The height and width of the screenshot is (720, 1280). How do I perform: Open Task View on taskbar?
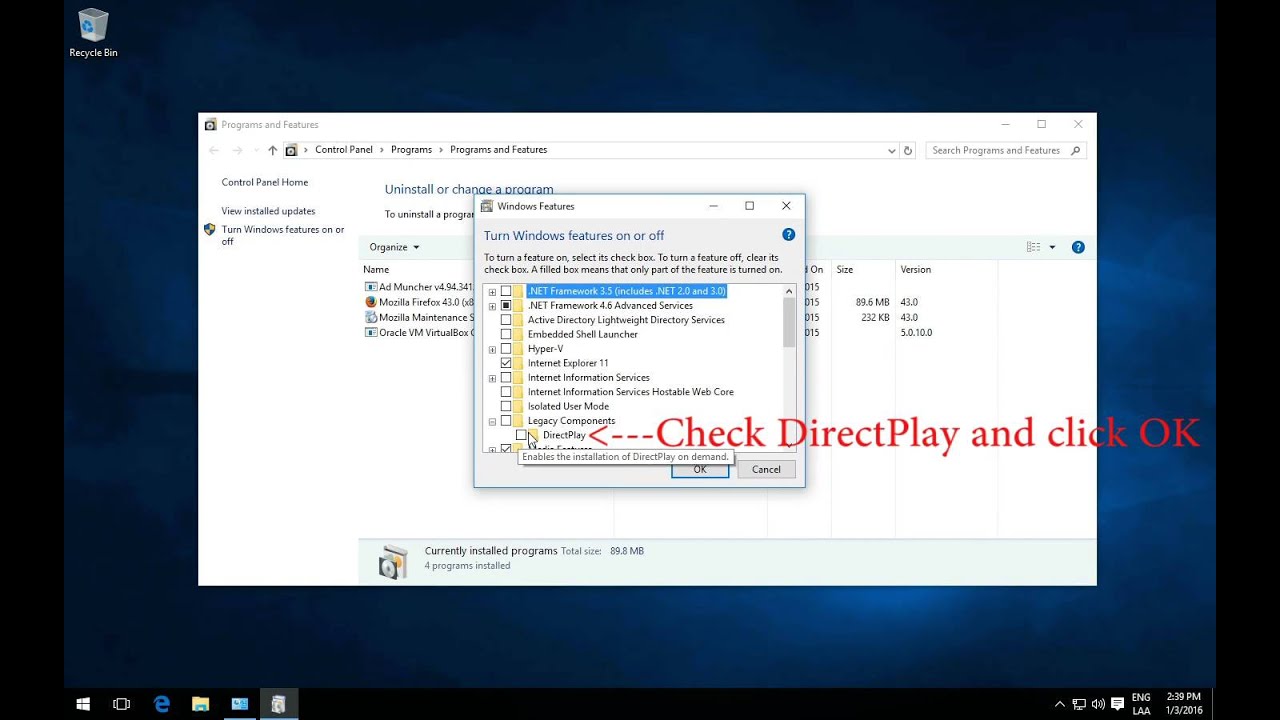(x=122, y=704)
